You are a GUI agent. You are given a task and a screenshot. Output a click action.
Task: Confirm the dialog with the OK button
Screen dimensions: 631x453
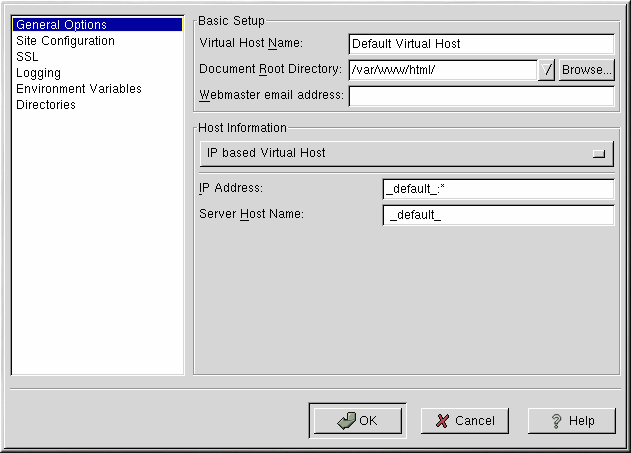pos(357,421)
